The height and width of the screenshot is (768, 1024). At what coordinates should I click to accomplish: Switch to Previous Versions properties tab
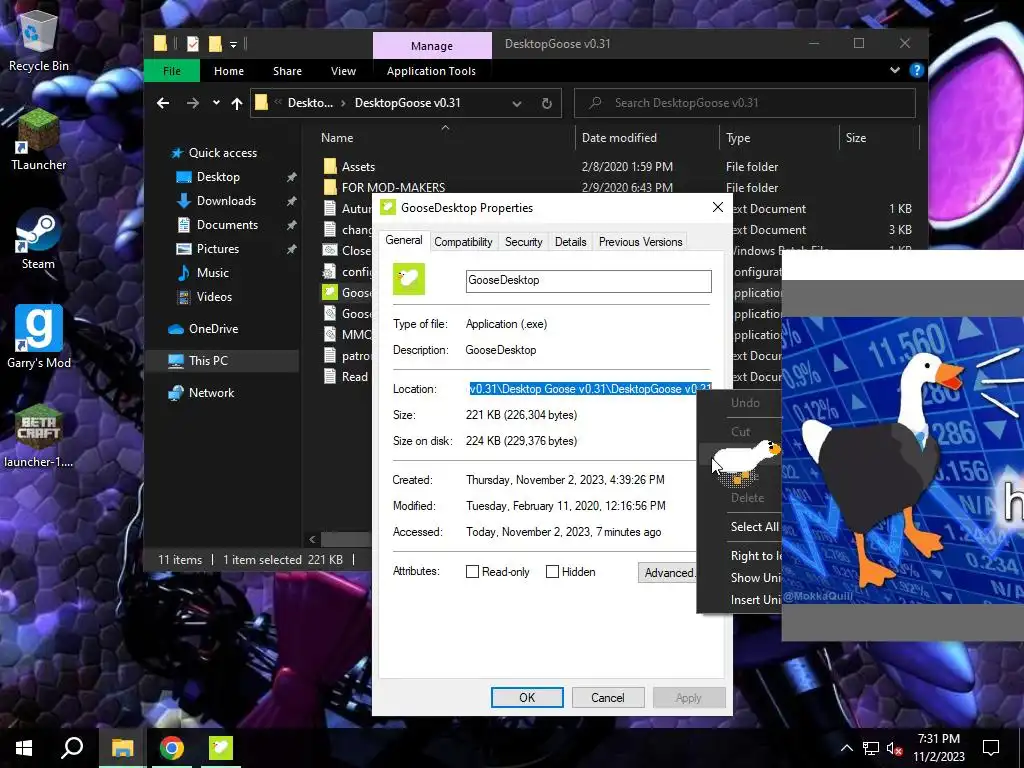pyautogui.click(x=640, y=242)
